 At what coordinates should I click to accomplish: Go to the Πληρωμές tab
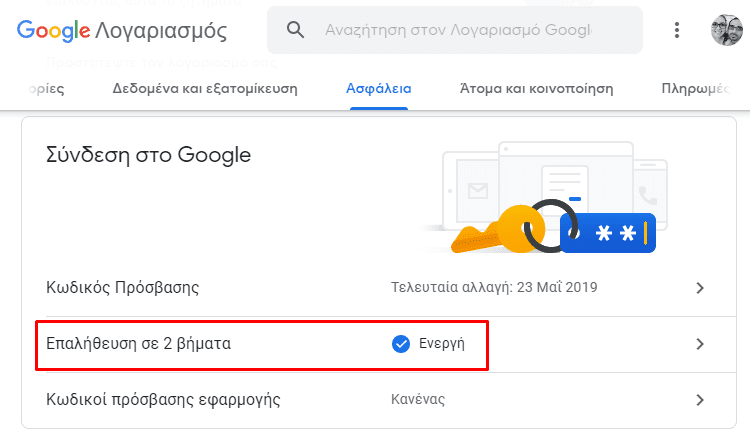coord(695,89)
